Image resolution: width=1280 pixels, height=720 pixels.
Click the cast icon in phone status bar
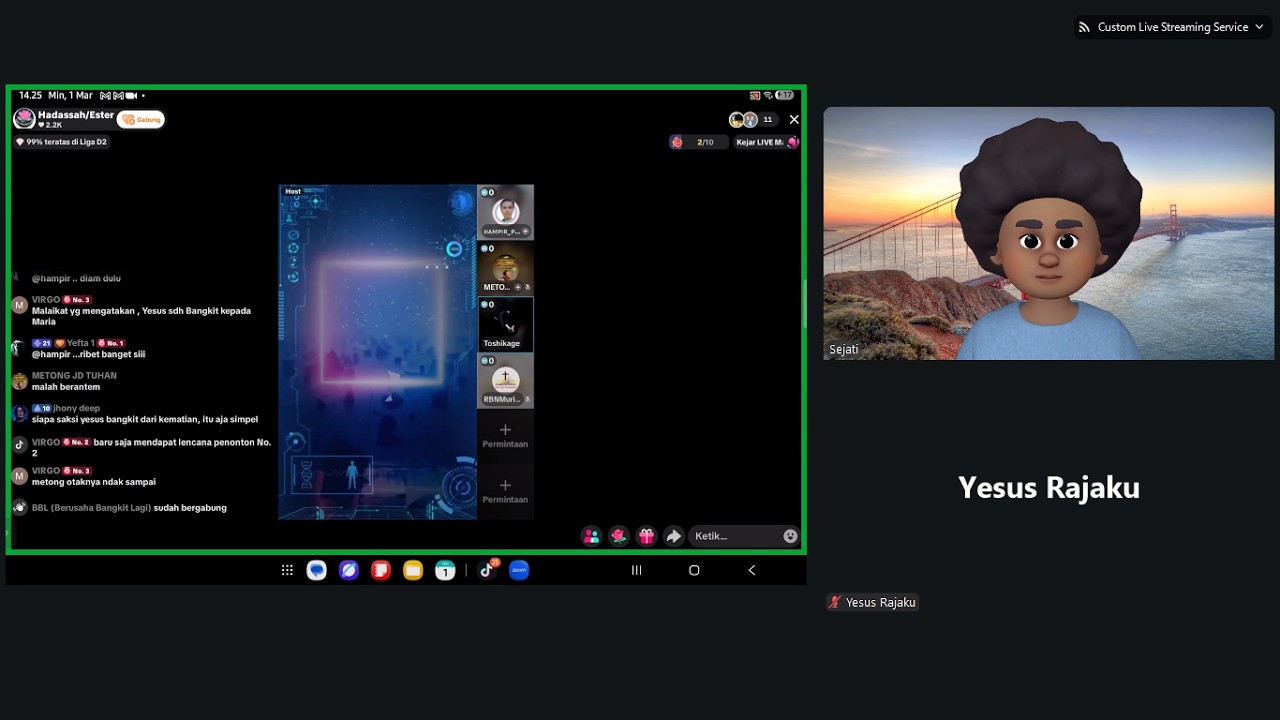(755, 95)
